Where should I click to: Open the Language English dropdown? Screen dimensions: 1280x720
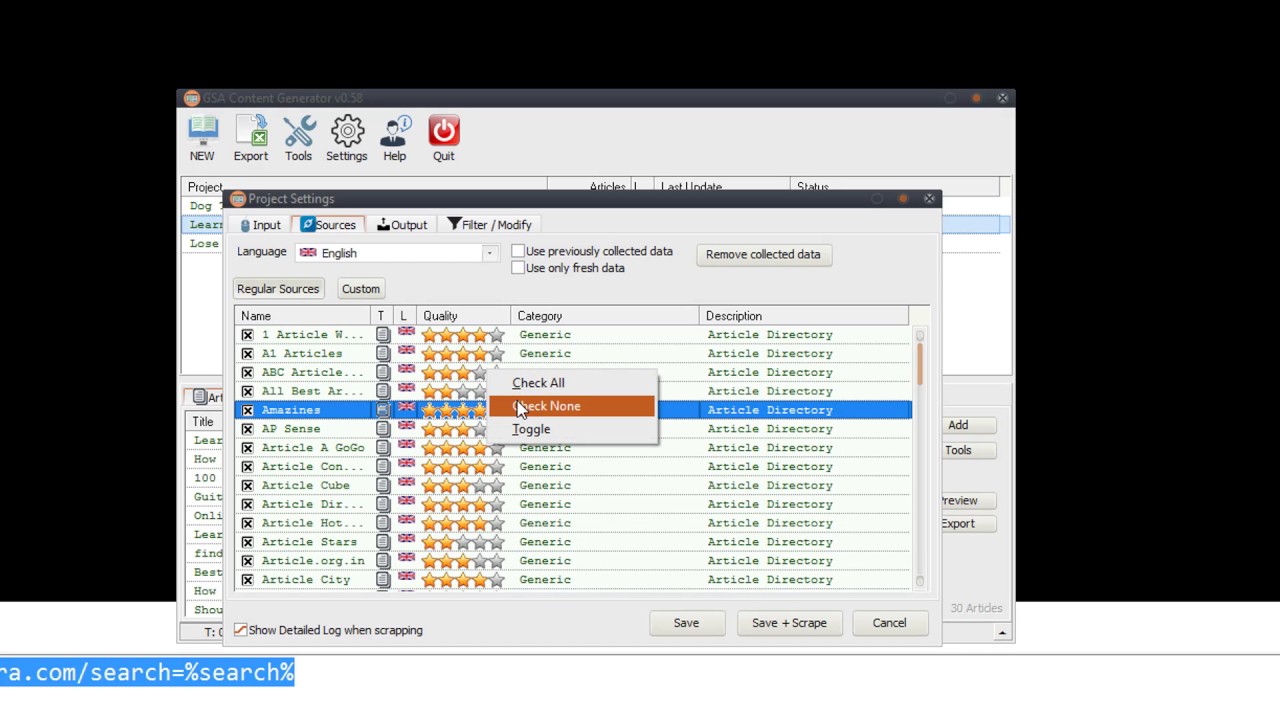coord(397,253)
